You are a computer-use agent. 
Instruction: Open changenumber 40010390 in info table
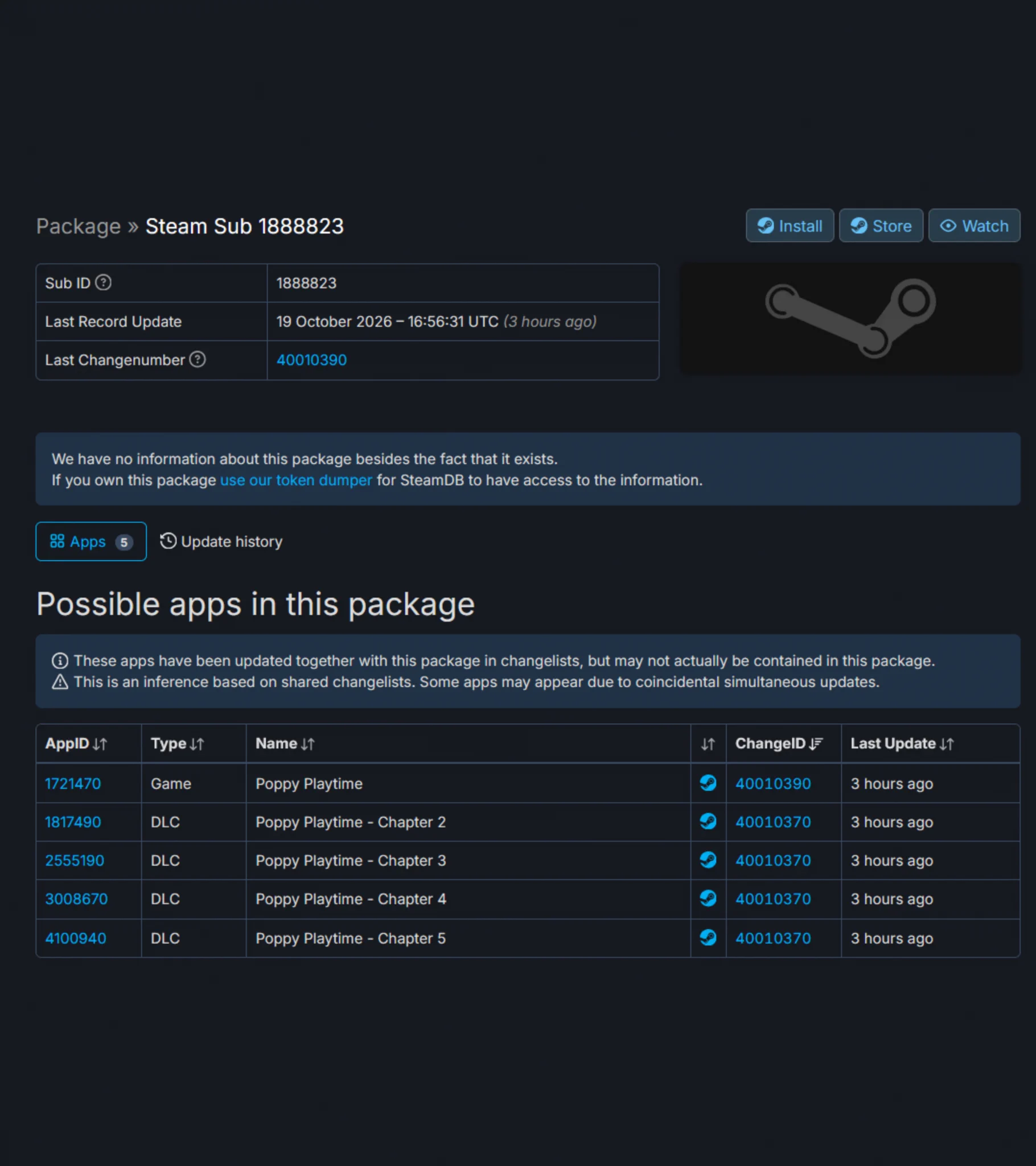coord(311,360)
